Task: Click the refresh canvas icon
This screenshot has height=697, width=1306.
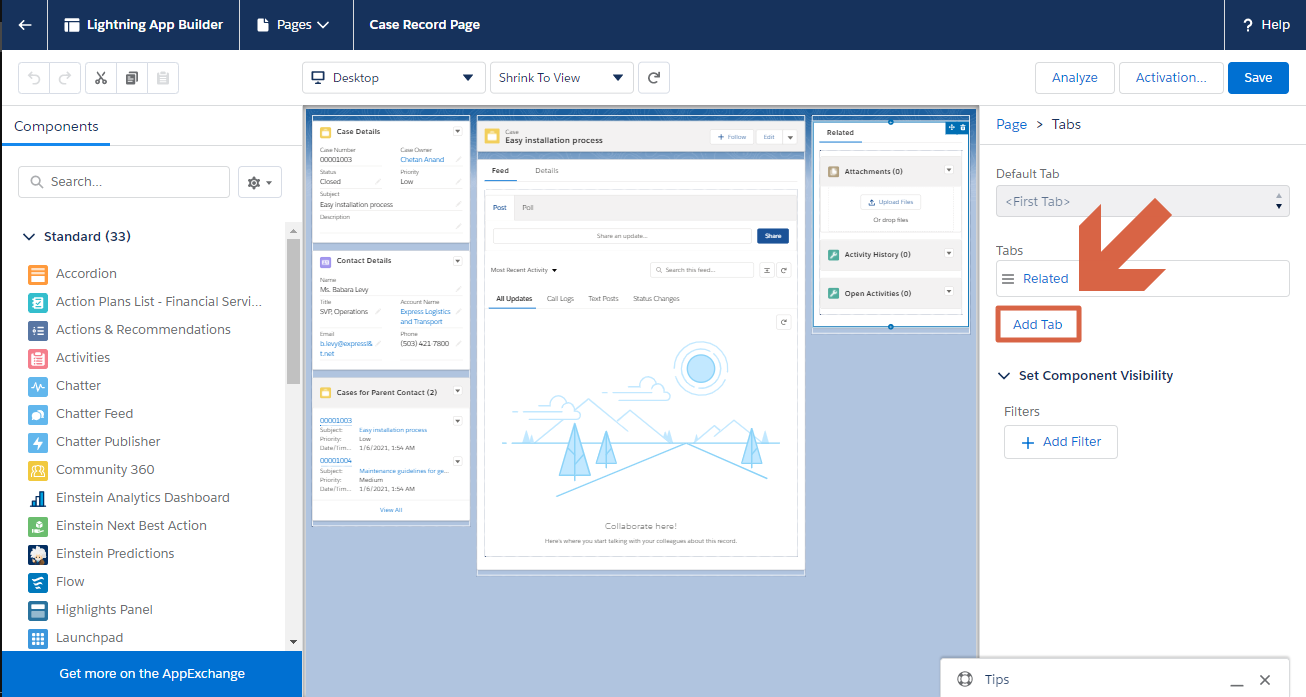Action: pyautogui.click(x=653, y=78)
